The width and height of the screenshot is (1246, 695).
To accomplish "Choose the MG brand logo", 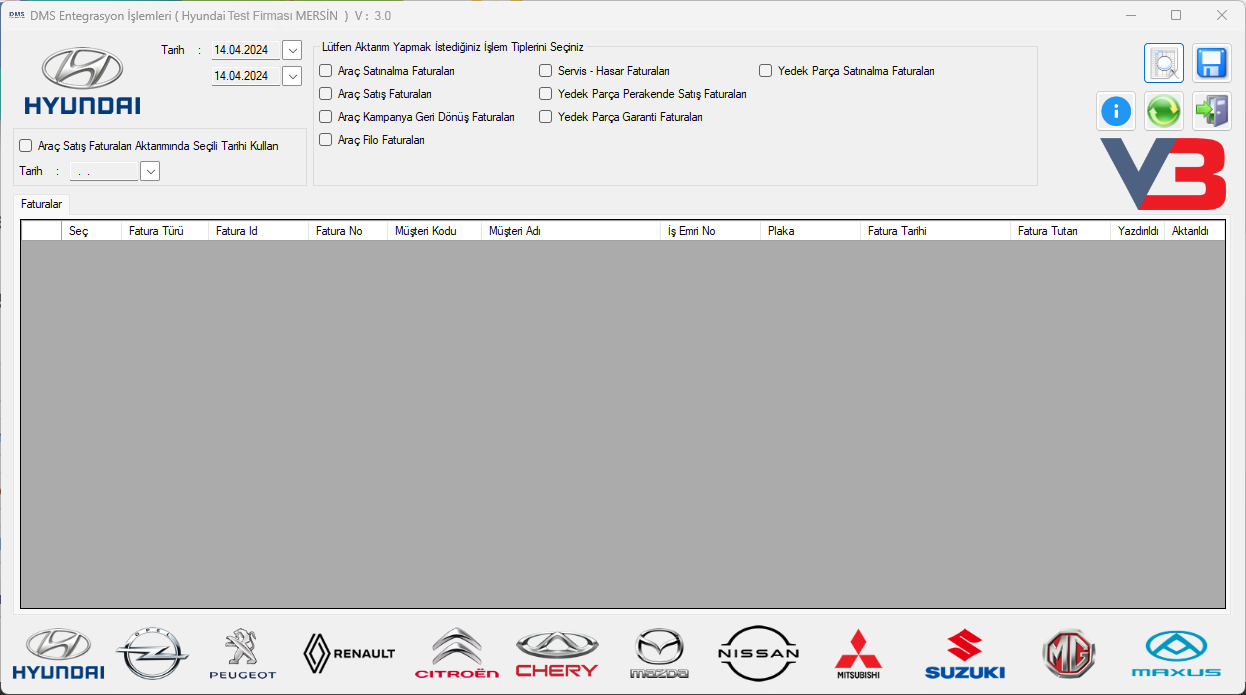I will [1069, 654].
